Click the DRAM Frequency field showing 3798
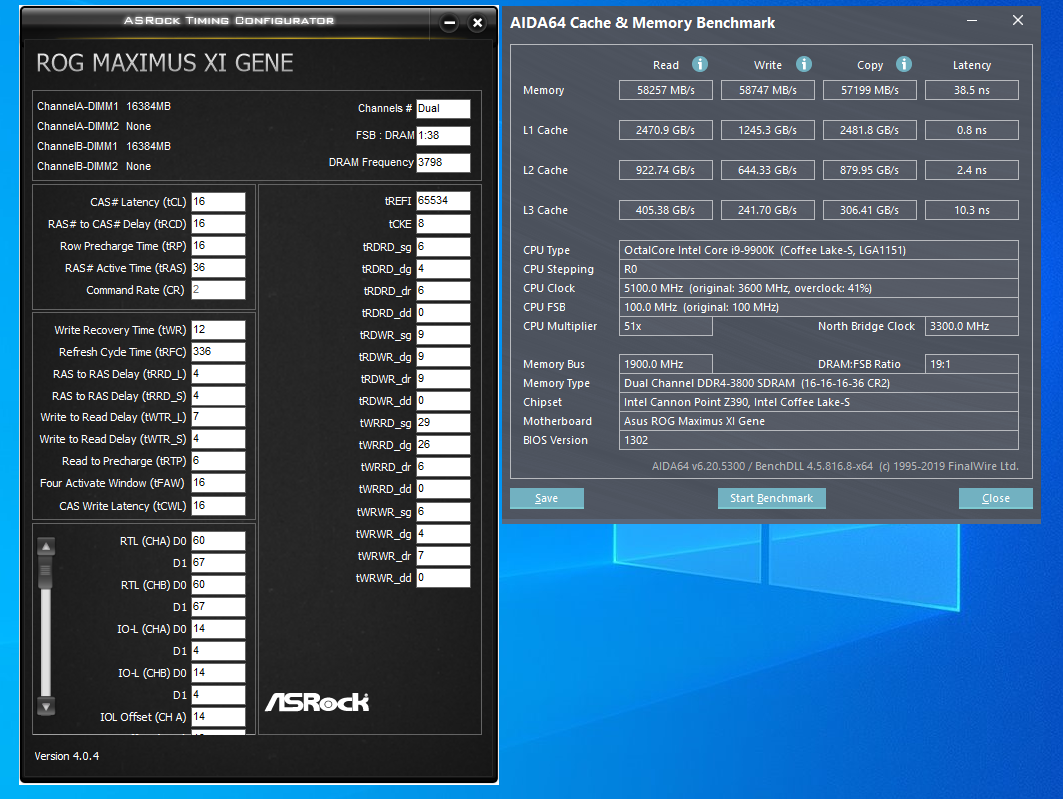 (443, 163)
